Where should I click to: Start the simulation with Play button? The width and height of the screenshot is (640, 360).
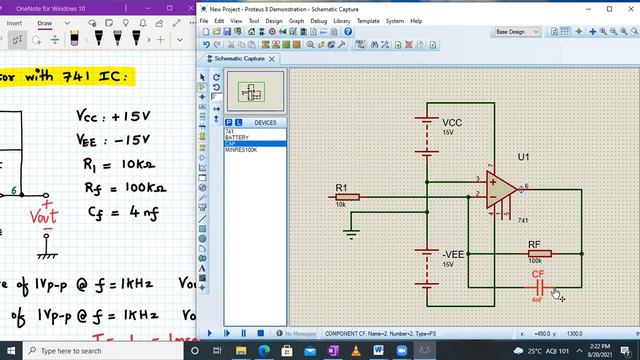(209, 333)
